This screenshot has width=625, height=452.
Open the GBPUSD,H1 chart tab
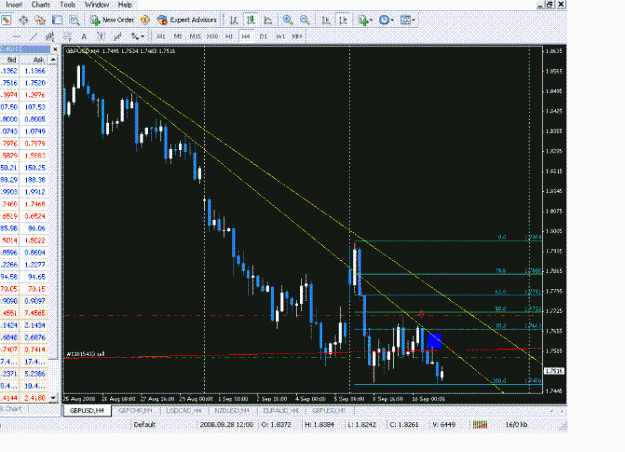pos(328,411)
